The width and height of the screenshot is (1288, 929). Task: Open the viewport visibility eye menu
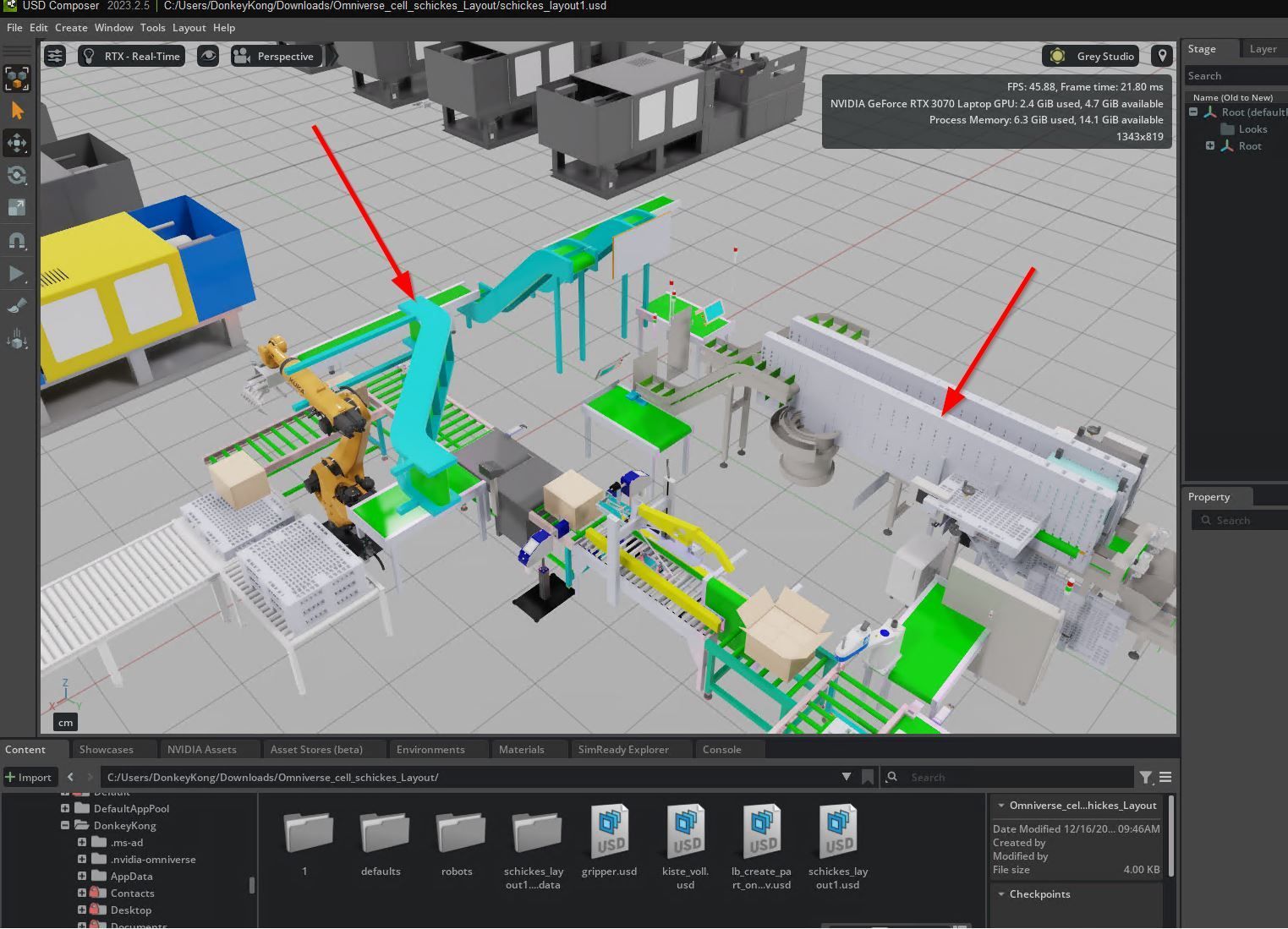(x=207, y=57)
